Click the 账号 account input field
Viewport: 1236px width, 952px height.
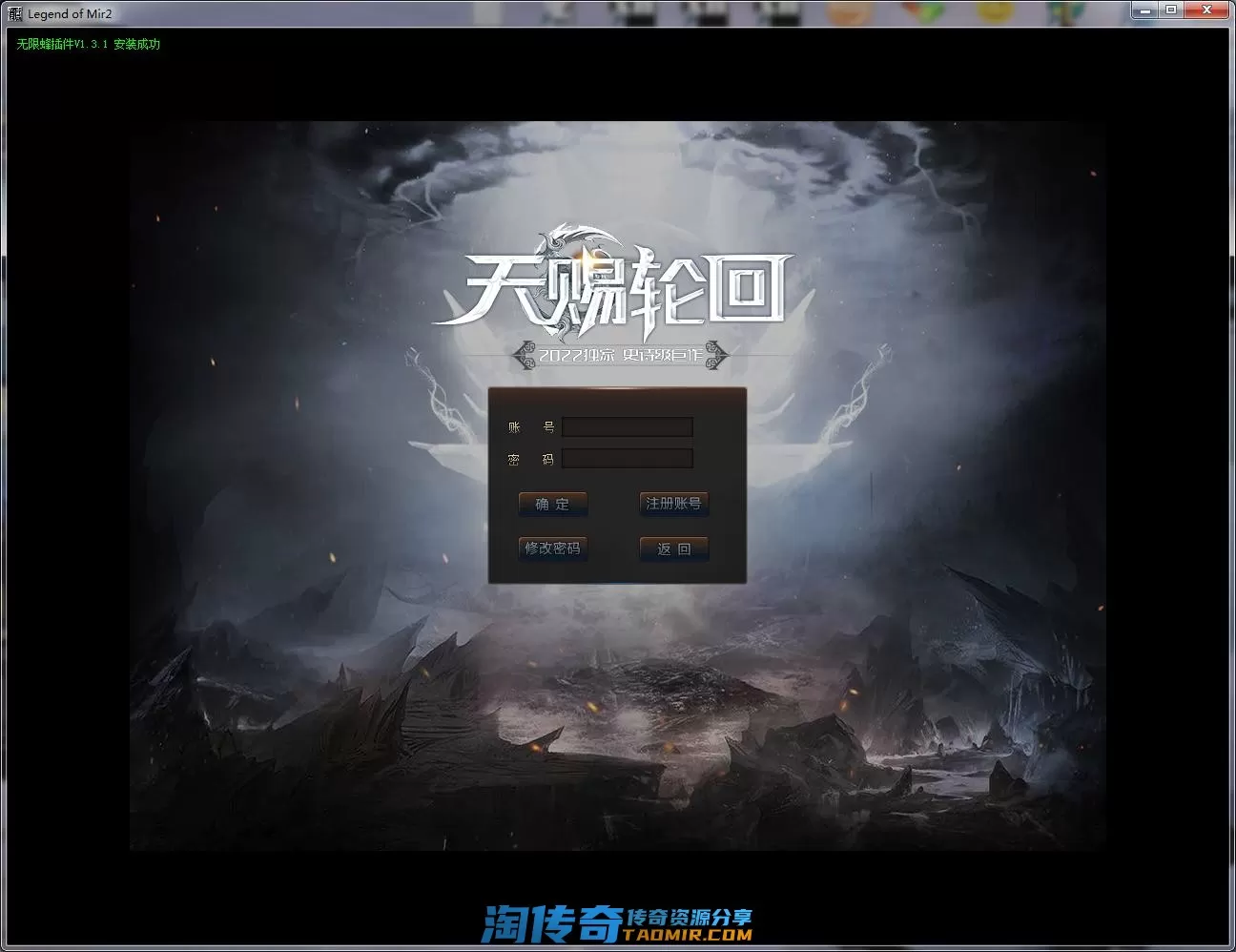click(628, 427)
